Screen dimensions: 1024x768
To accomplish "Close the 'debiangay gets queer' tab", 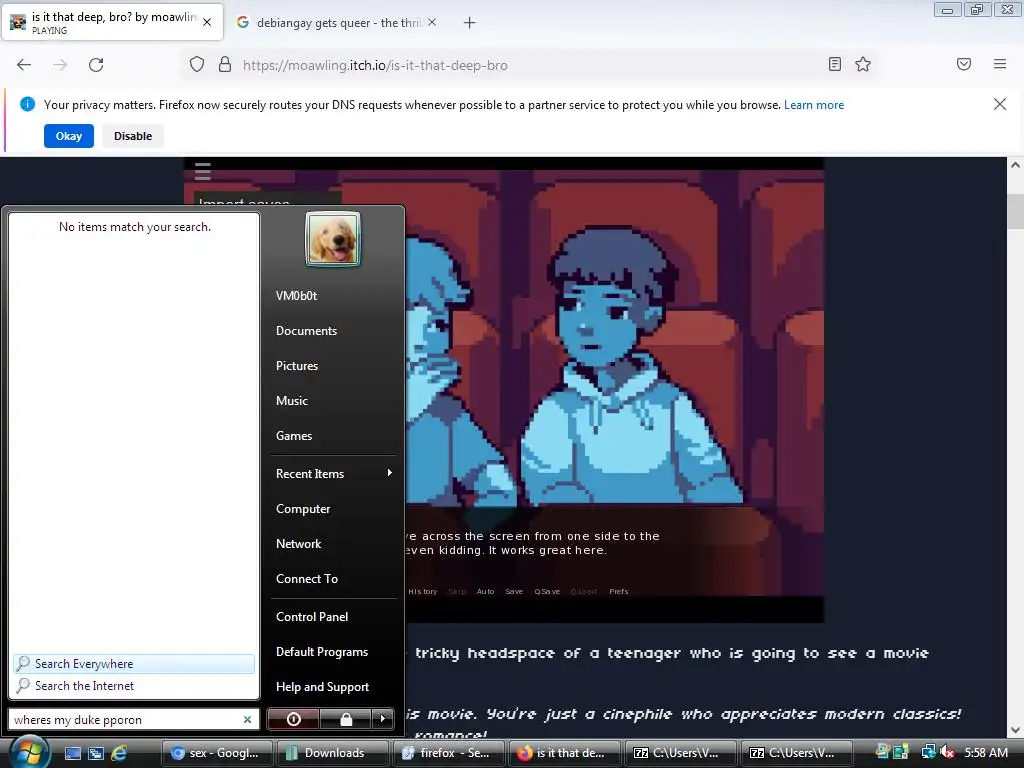I will coord(432,22).
